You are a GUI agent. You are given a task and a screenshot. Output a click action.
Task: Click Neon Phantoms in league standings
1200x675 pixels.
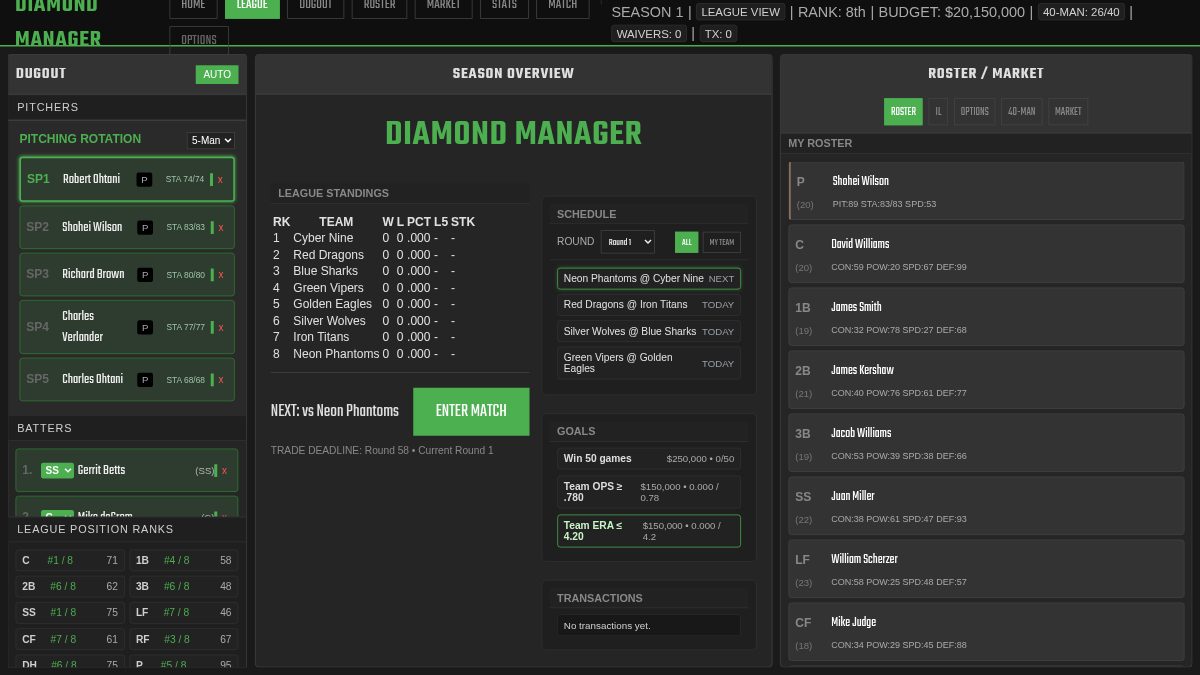(336, 354)
